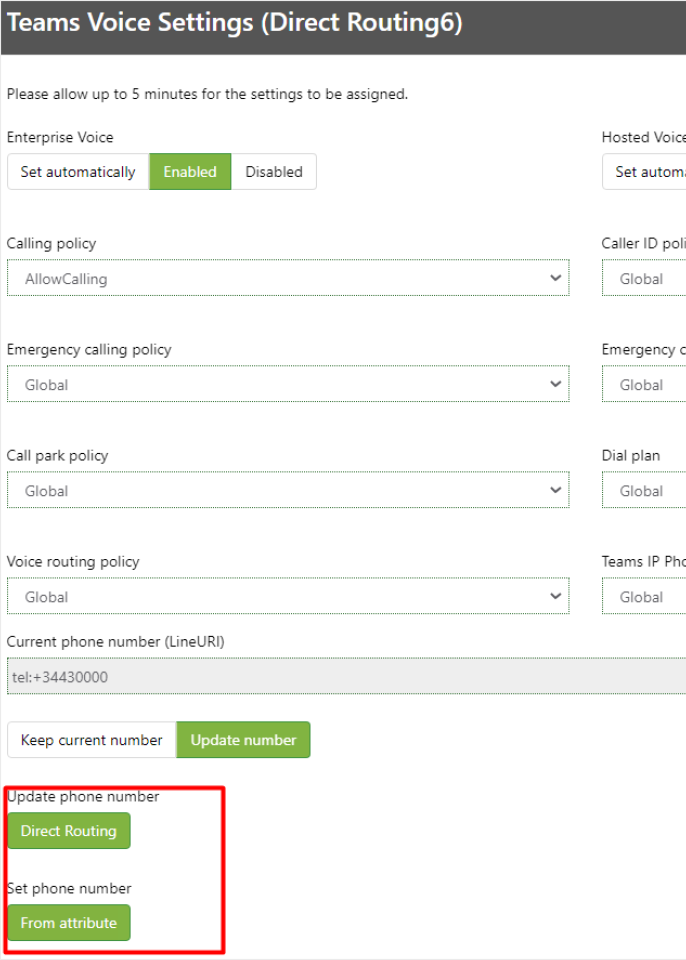The image size is (686, 960).
Task: Click the Teams Voice Settings header title
Action: (235, 23)
